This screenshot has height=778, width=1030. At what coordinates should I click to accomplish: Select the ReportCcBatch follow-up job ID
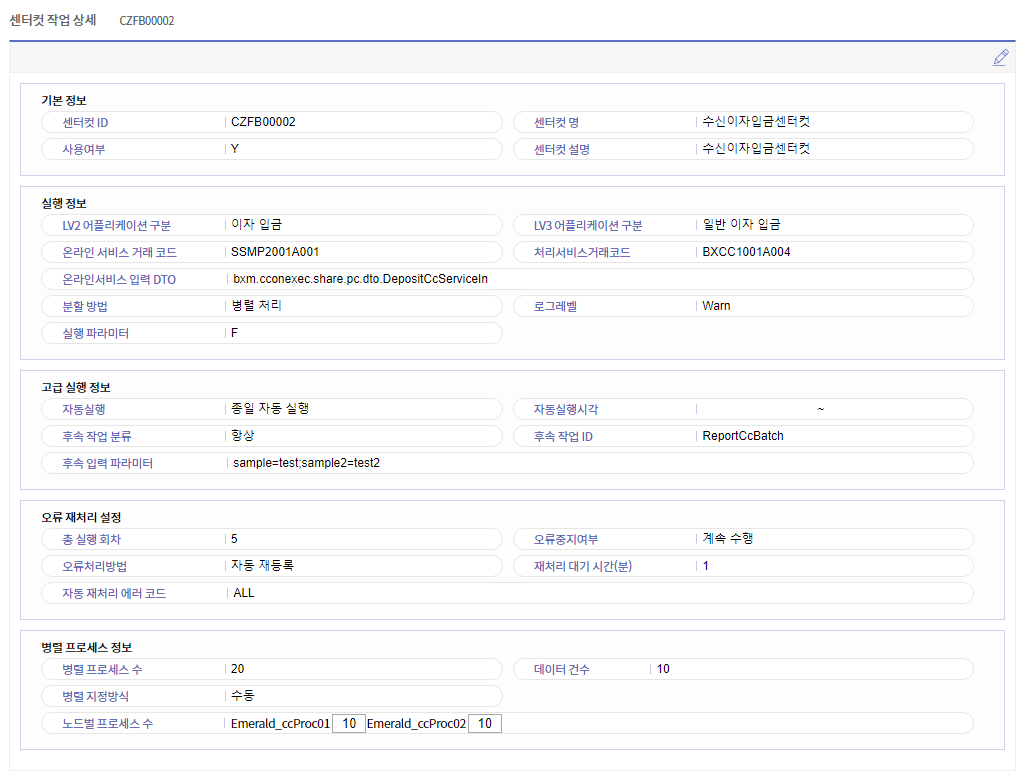tap(743, 436)
